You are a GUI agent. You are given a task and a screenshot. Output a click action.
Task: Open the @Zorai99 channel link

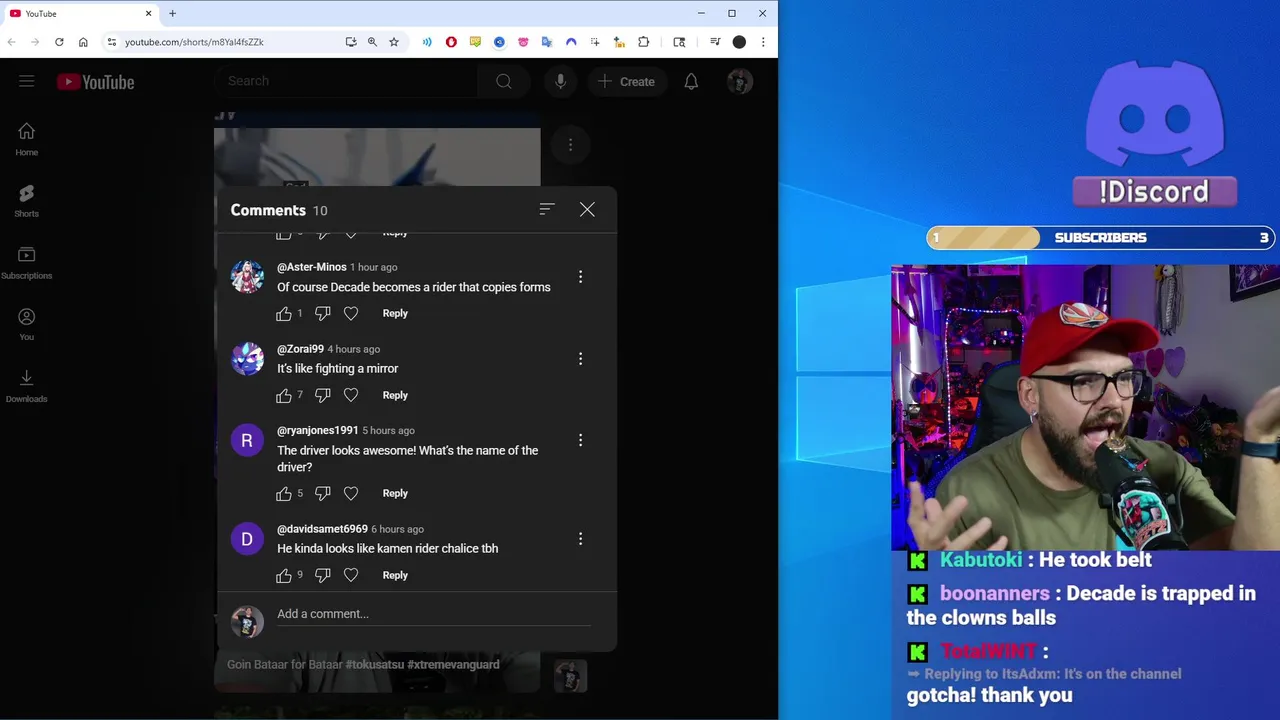pos(300,349)
